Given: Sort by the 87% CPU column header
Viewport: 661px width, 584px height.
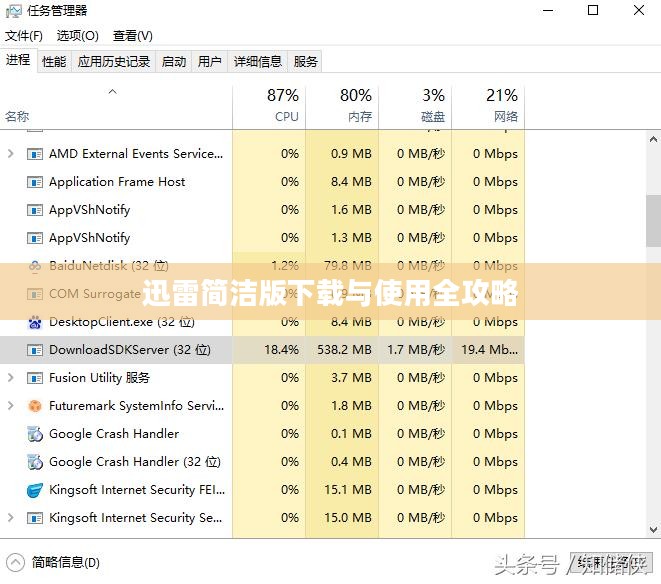Looking at the screenshot, I should tap(269, 105).
